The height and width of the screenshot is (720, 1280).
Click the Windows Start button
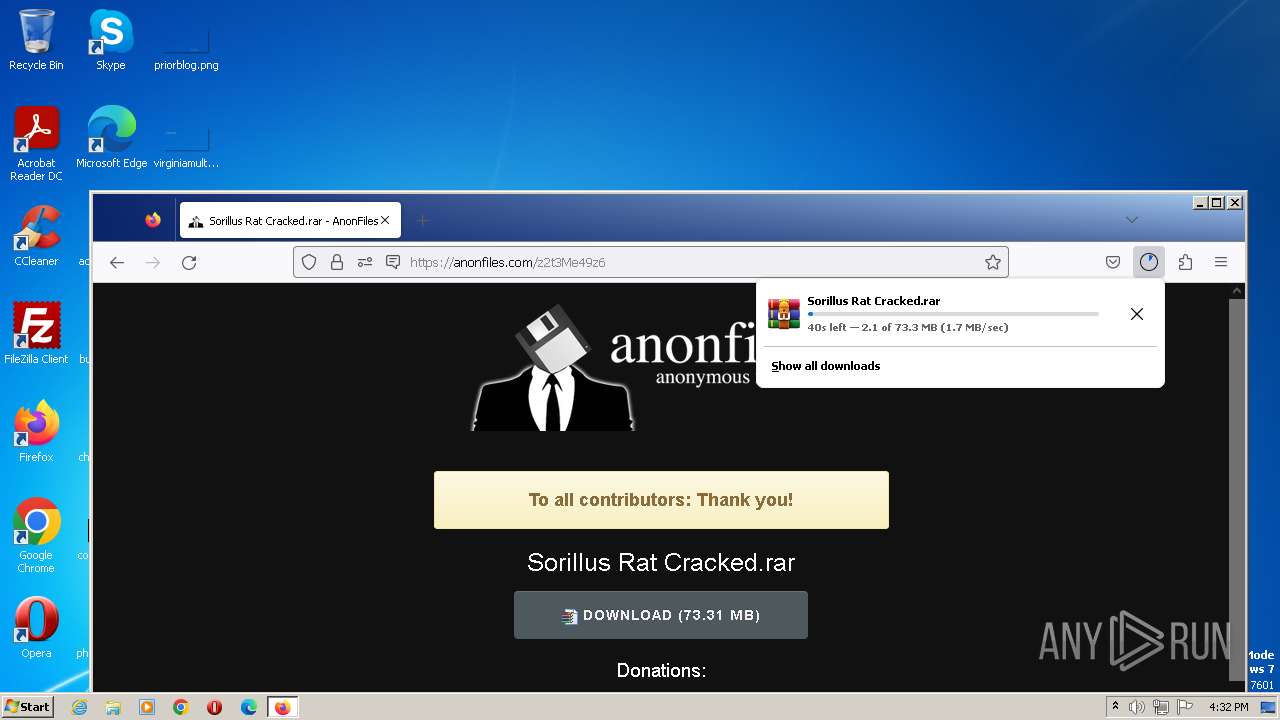tap(28, 707)
